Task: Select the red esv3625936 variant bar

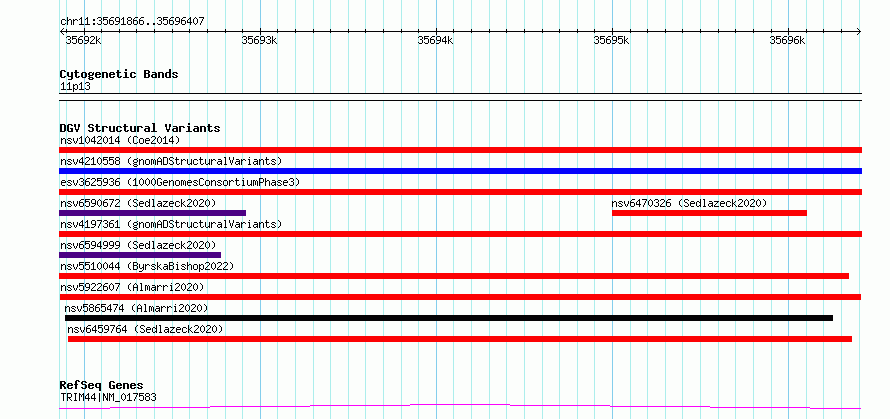Action: coord(460,192)
